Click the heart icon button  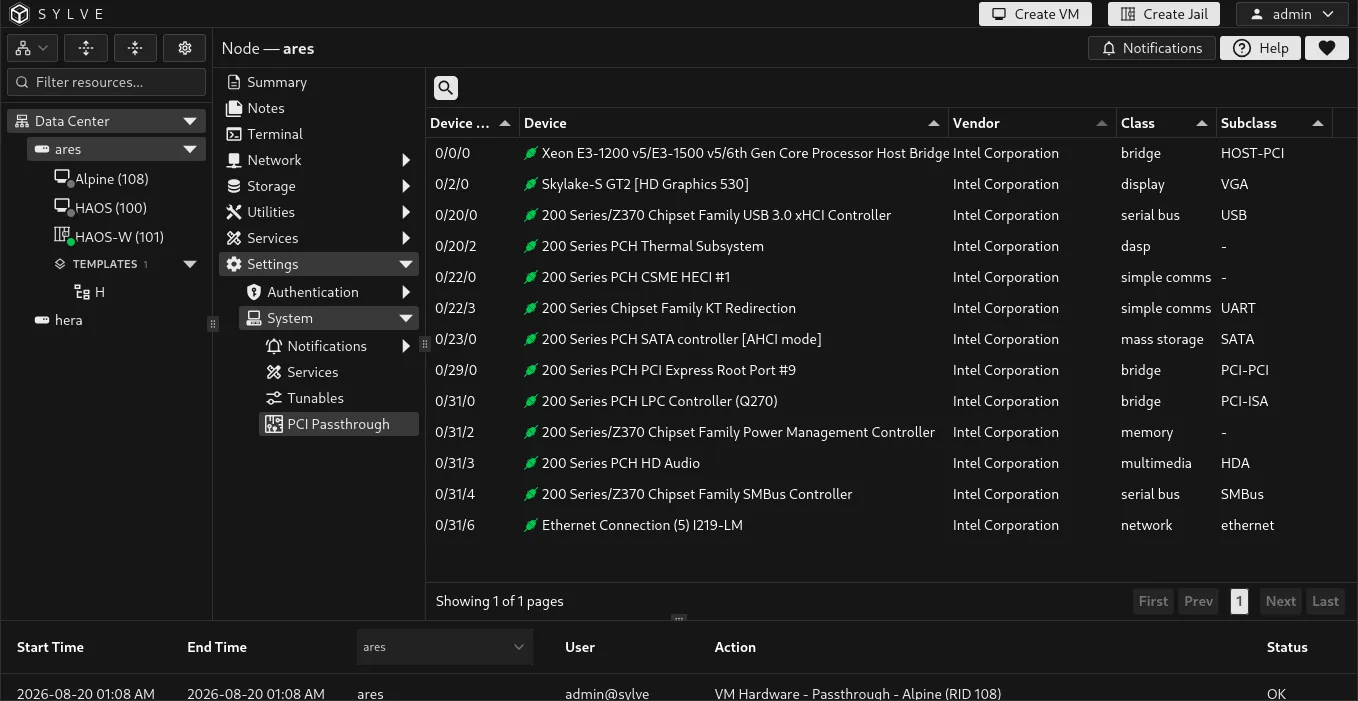point(1327,48)
